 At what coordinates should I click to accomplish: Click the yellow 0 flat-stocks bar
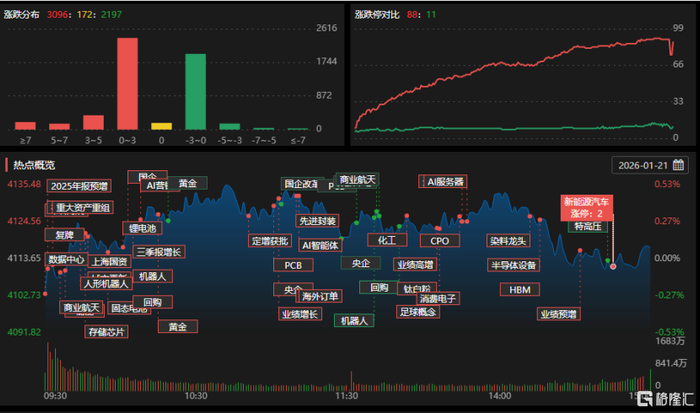click(x=162, y=126)
